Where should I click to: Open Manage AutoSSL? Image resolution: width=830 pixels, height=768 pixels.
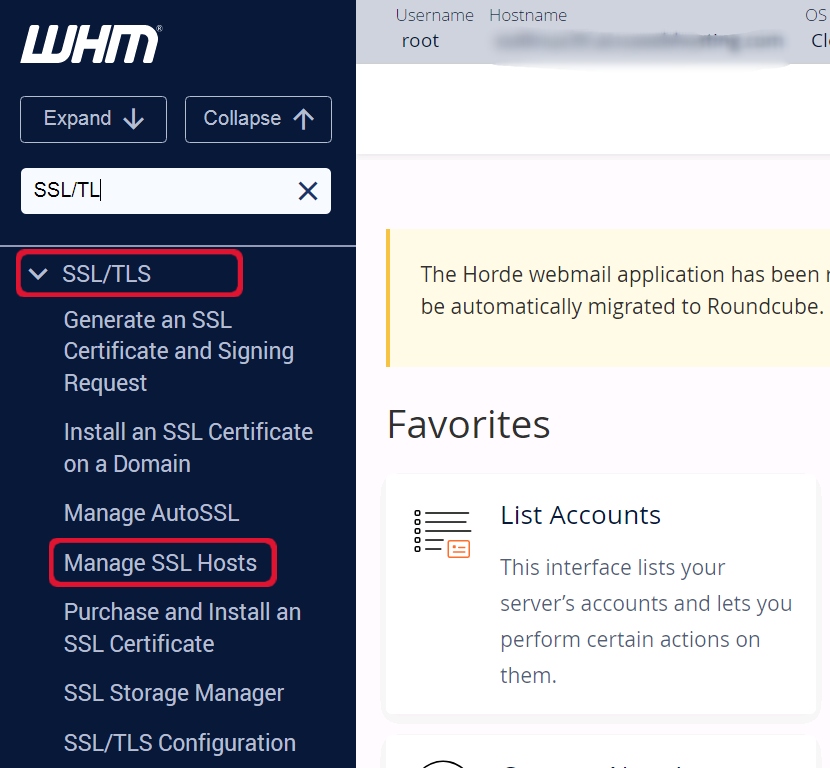[151, 513]
